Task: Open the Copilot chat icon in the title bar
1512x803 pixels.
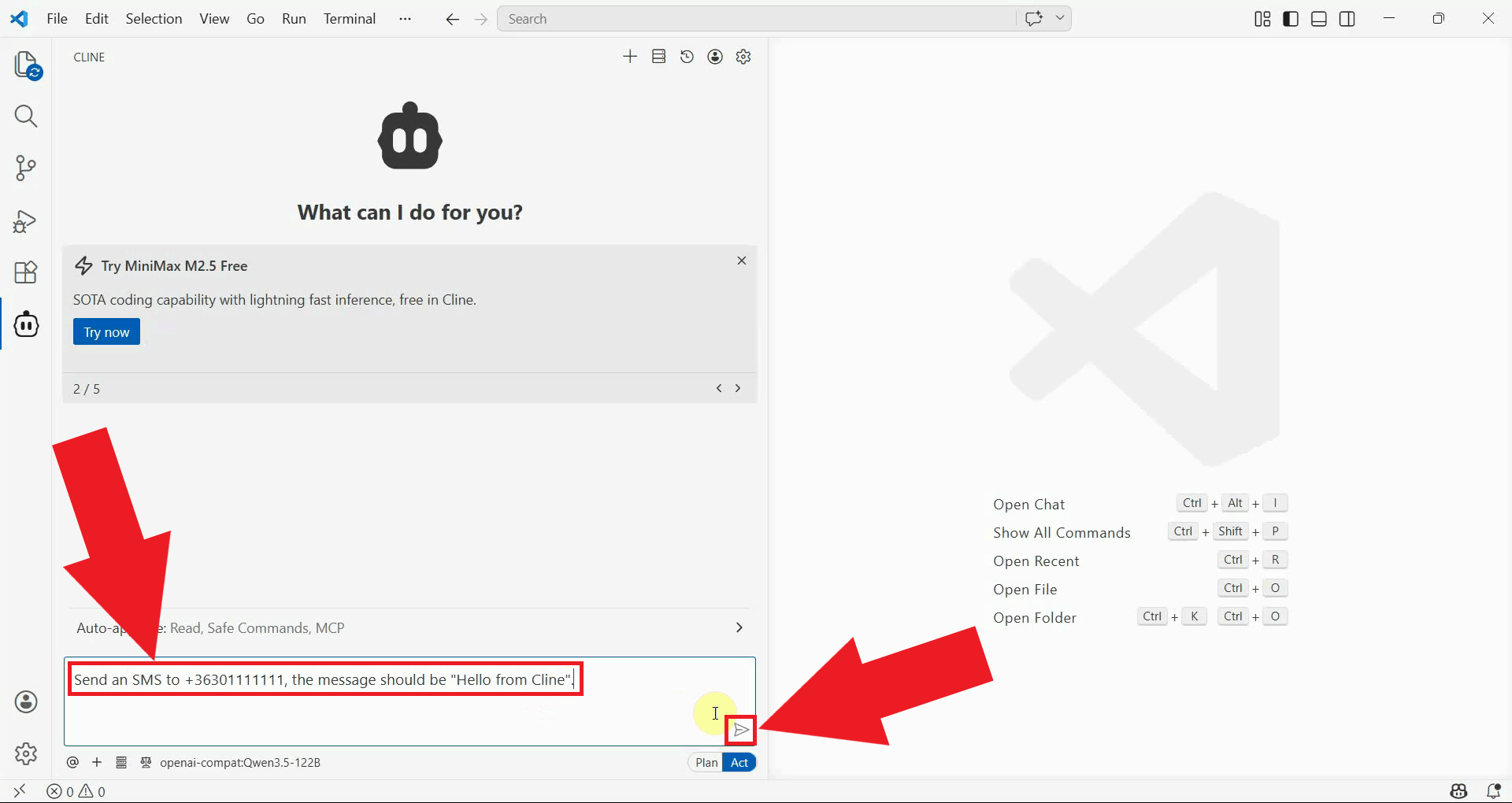Action: [1034, 18]
